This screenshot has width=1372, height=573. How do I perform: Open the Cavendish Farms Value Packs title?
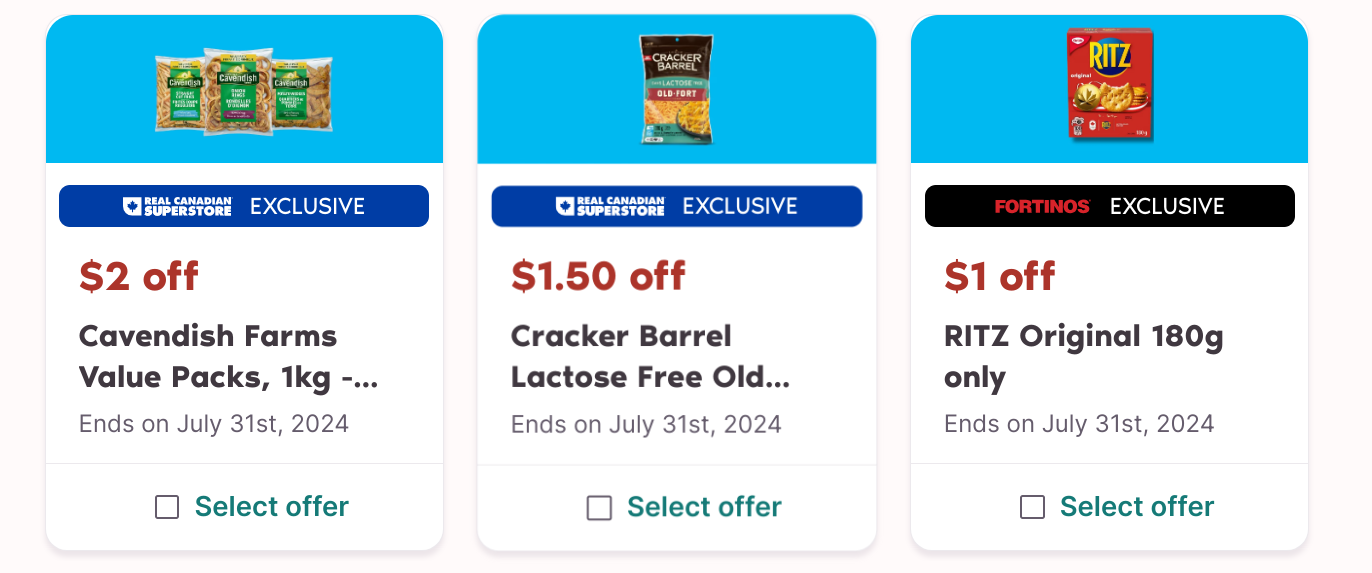229,357
